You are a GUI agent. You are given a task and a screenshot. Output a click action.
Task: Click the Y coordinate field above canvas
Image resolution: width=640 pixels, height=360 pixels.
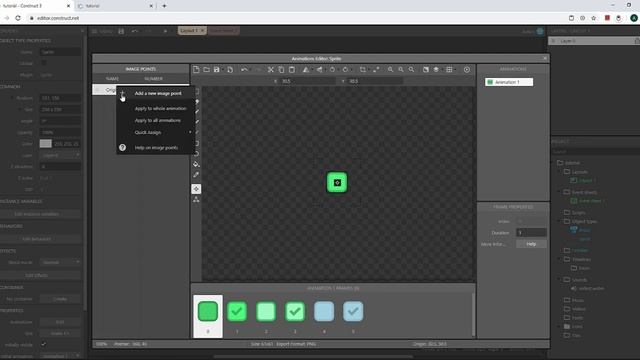pos(375,81)
